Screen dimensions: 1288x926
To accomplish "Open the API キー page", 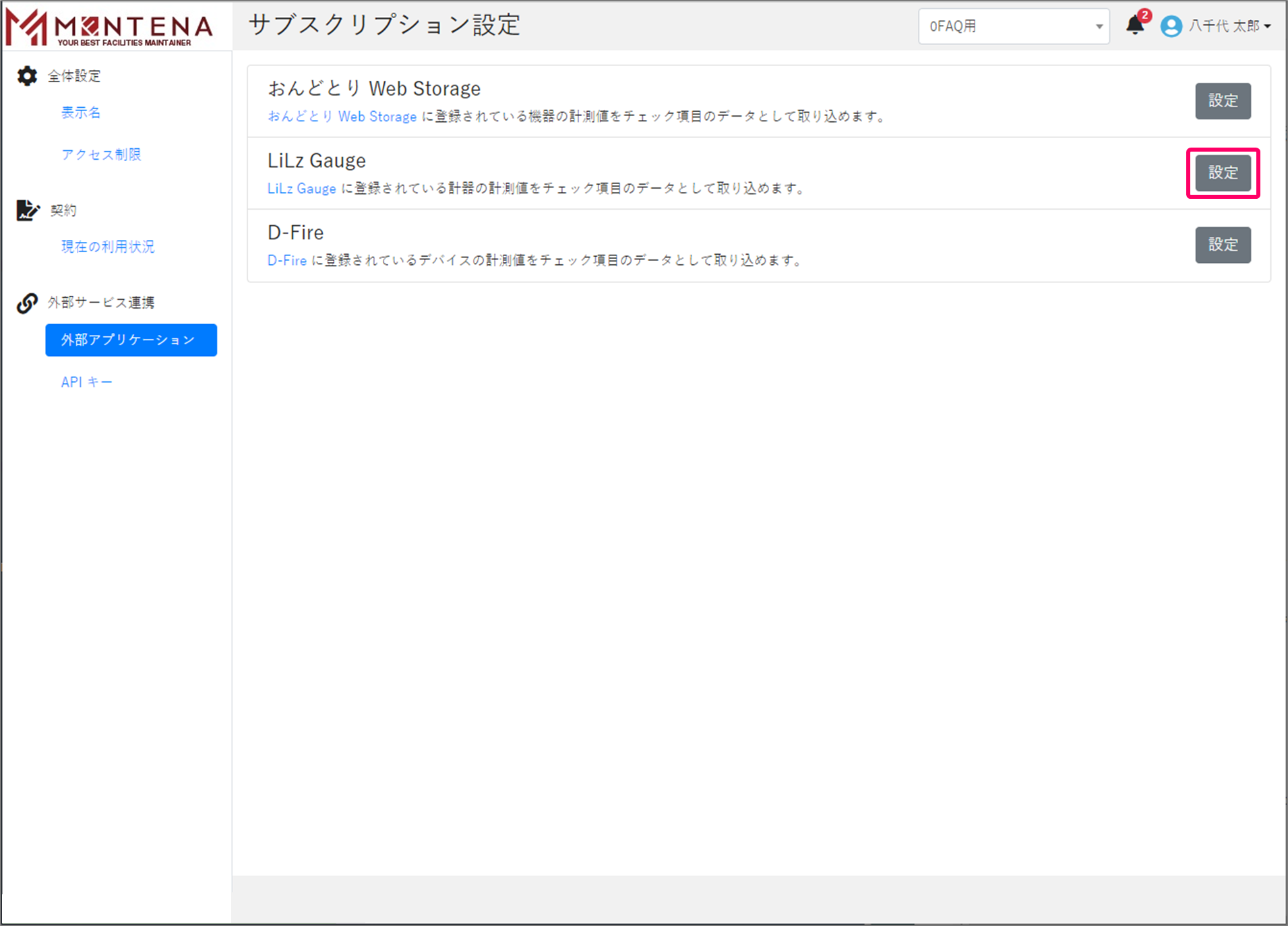I will click(x=86, y=382).
